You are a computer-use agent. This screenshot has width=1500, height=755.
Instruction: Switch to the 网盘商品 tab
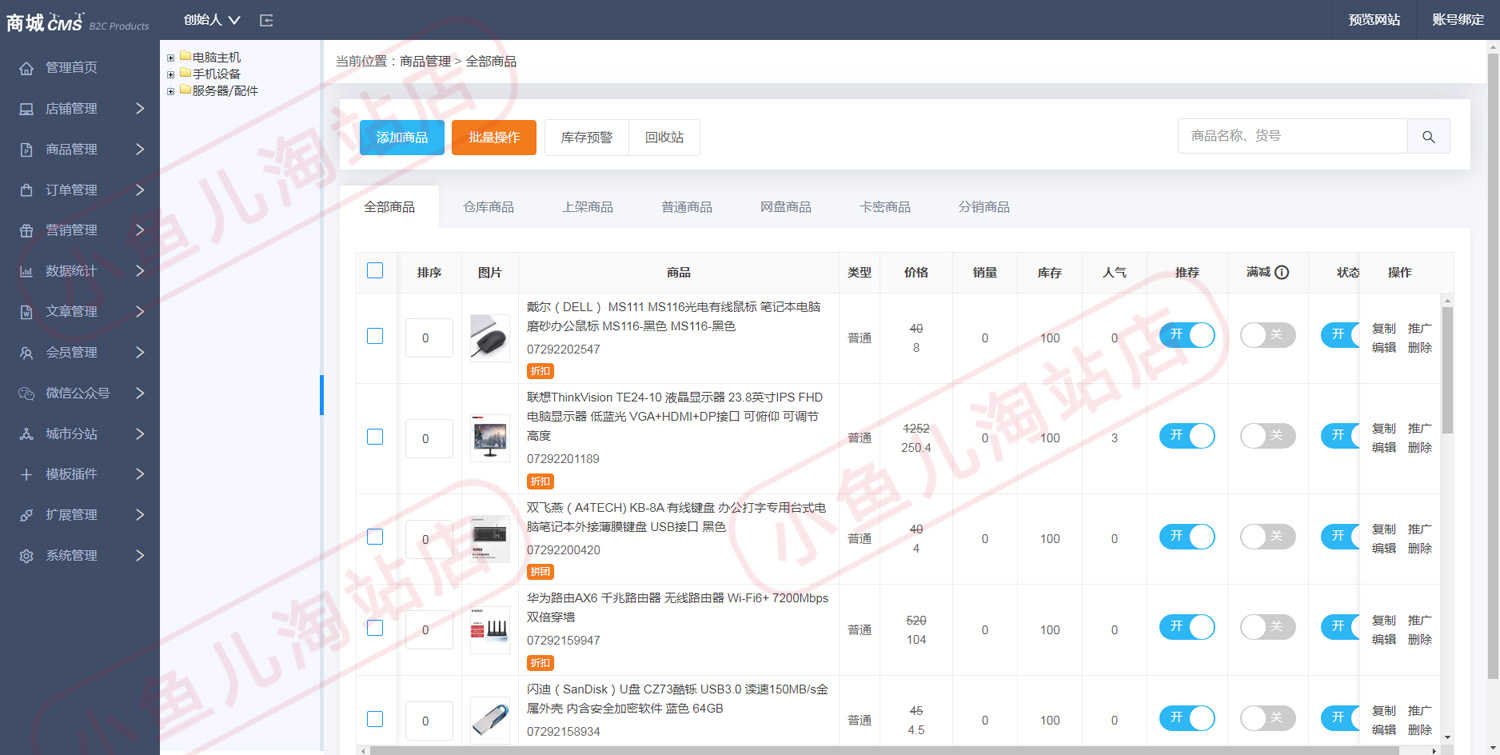[x=786, y=207]
